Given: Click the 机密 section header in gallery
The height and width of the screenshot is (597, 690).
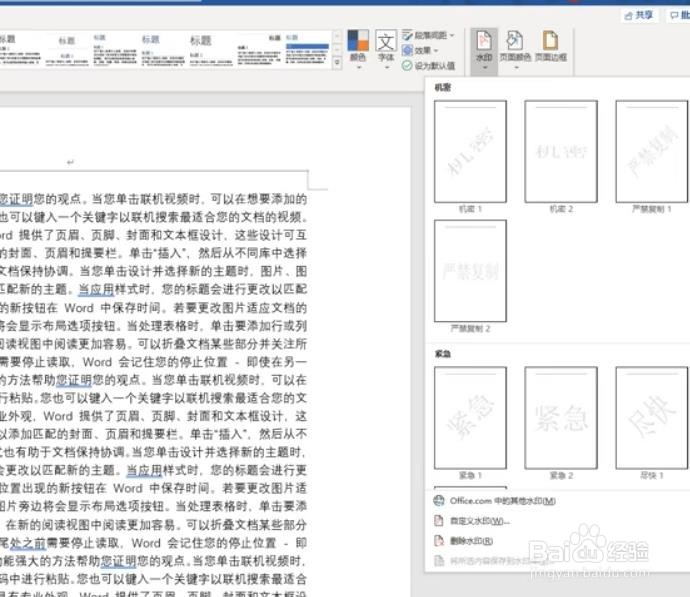Looking at the screenshot, I should click(x=443, y=88).
